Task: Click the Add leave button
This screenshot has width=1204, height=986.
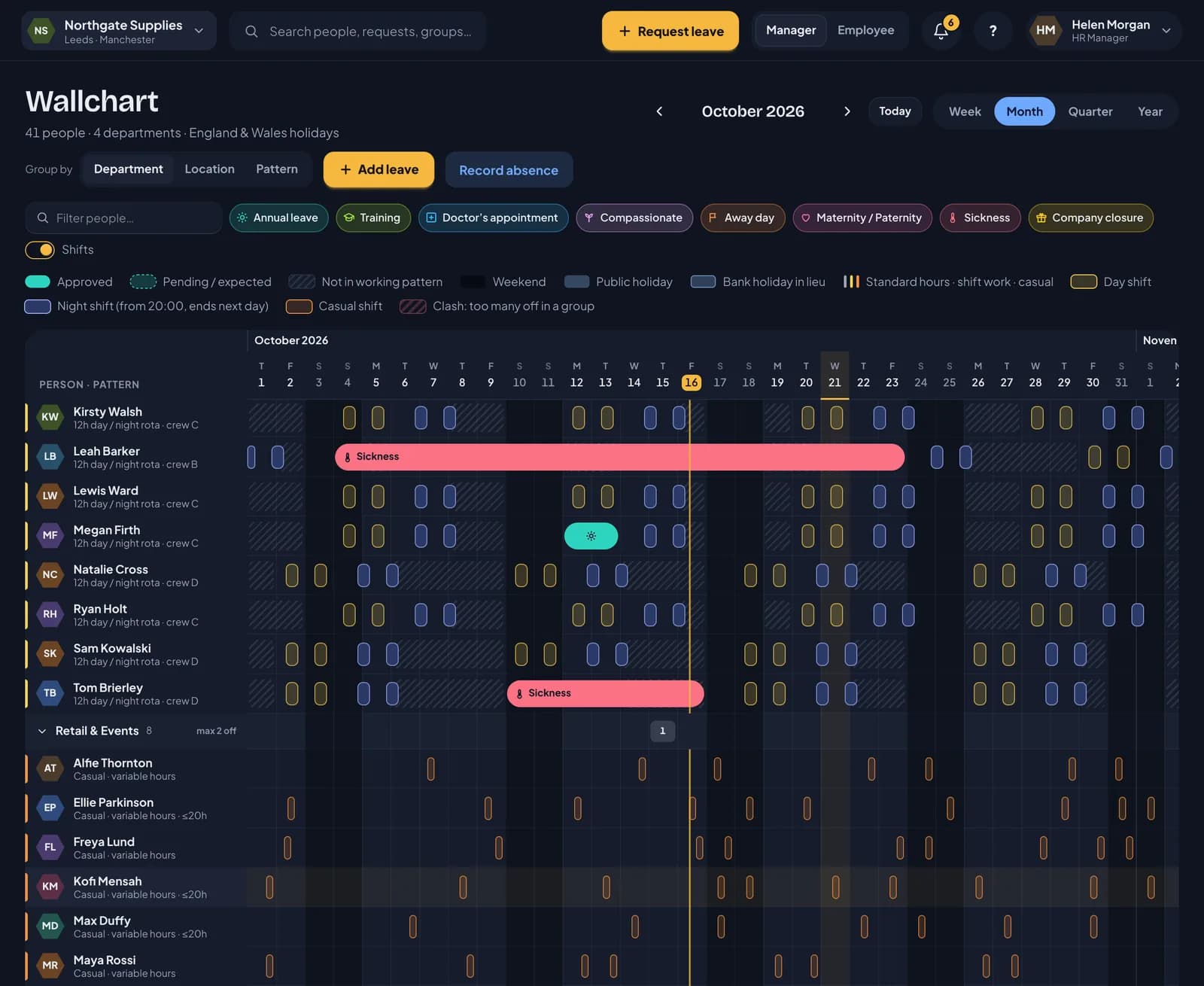Action: (379, 170)
